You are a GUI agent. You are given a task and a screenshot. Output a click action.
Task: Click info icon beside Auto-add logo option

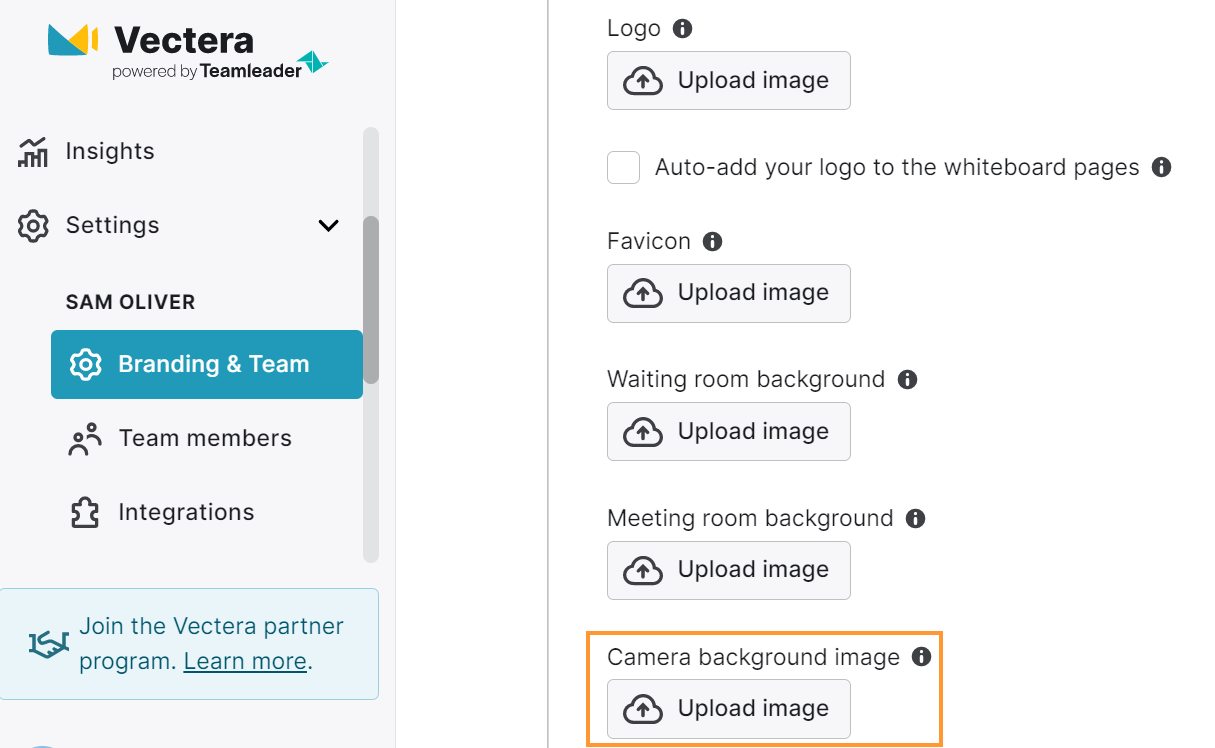[1161, 167]
